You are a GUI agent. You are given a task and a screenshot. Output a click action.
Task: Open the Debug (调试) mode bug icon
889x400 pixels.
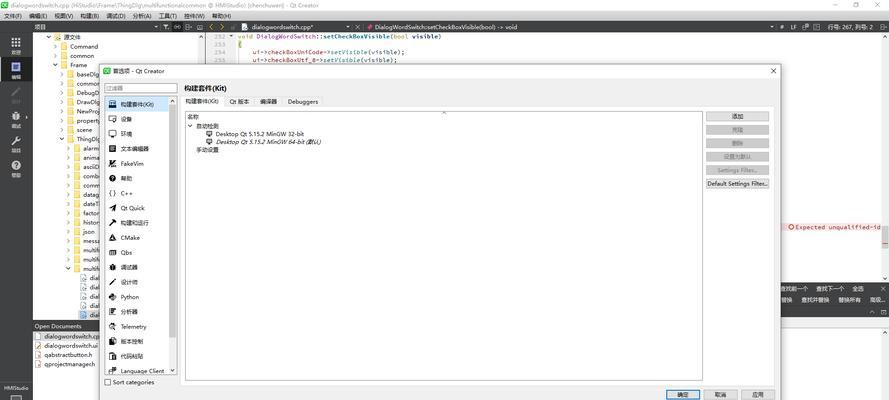tap(16, 119)
